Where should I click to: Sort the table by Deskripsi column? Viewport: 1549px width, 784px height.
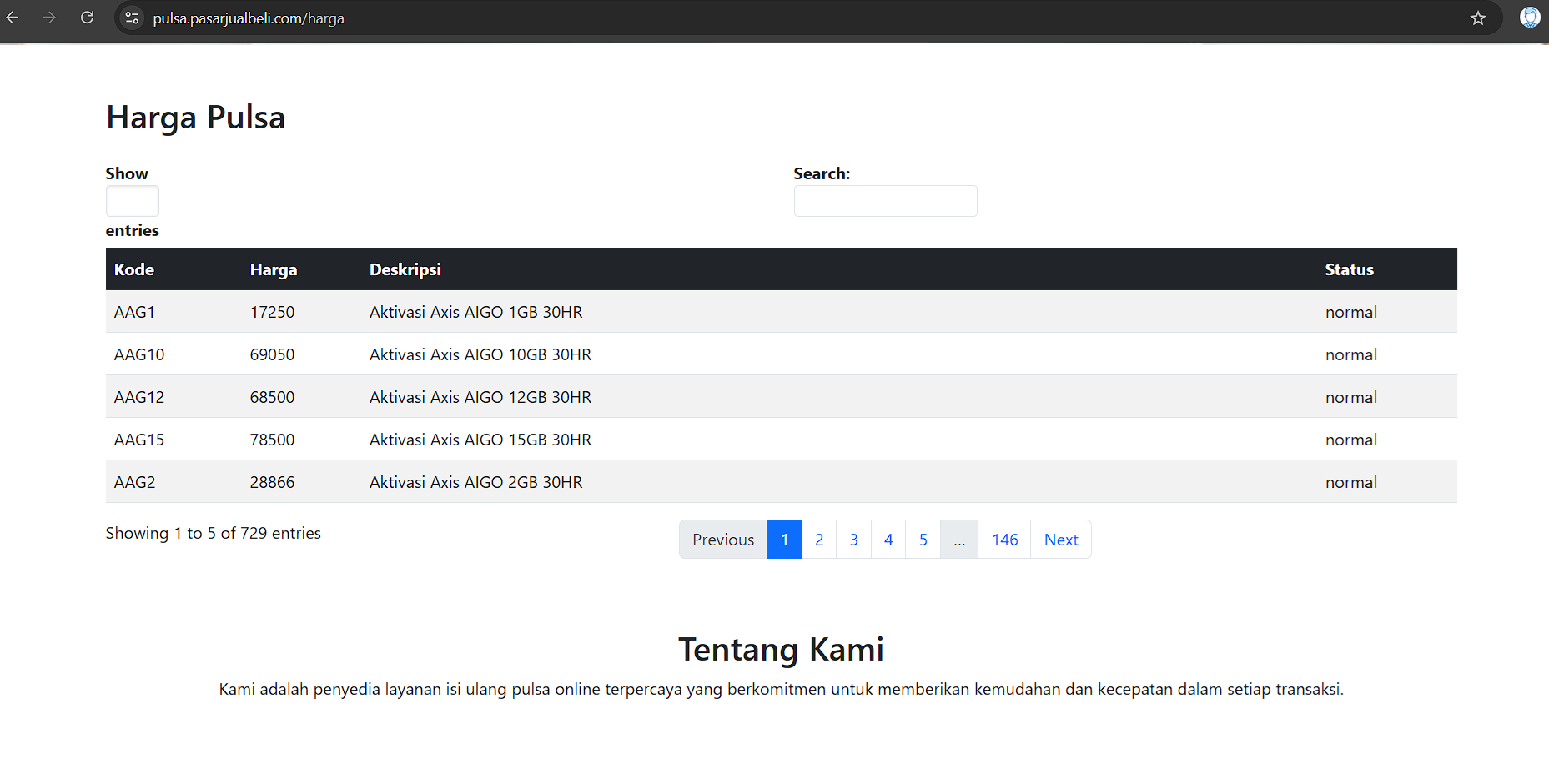click(405, 269)
